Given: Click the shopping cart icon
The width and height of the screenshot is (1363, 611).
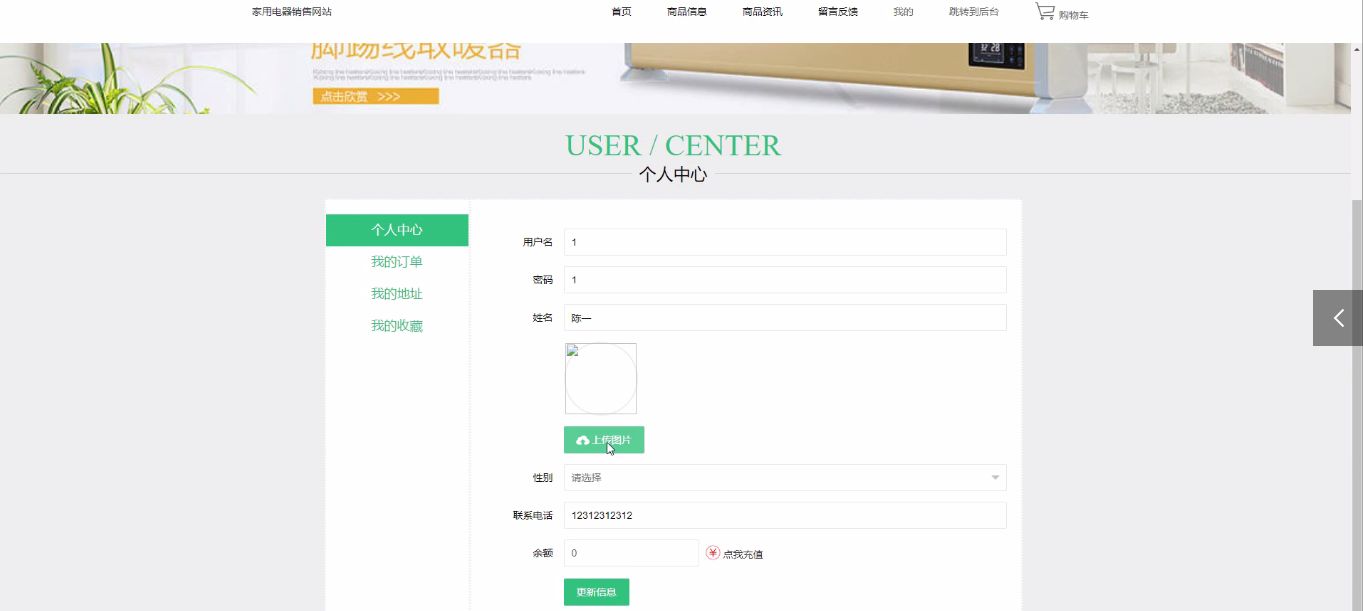Looking at the screenshot, I should pyautogui.click(x=1045, y=12).
